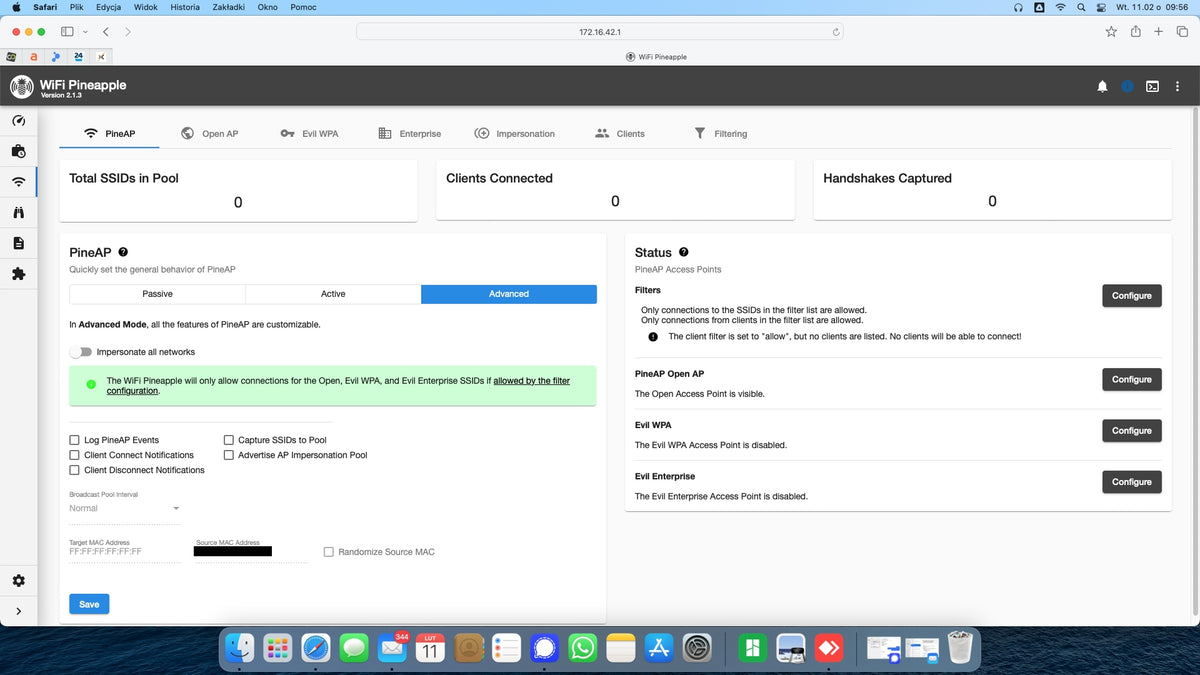
Task: Open Mail from the Dock
Action: click(392, 648)
